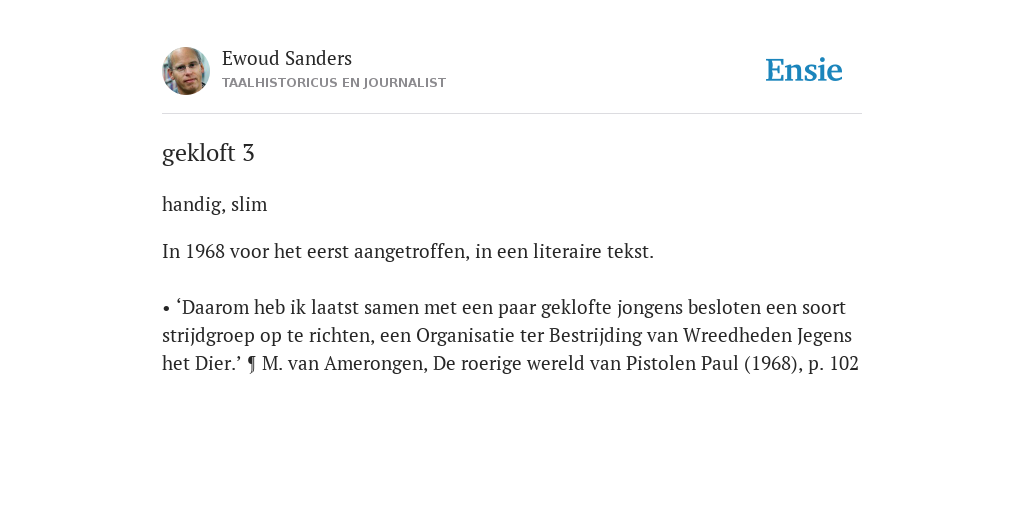Click the bullet point before the quote

[167, 308]
